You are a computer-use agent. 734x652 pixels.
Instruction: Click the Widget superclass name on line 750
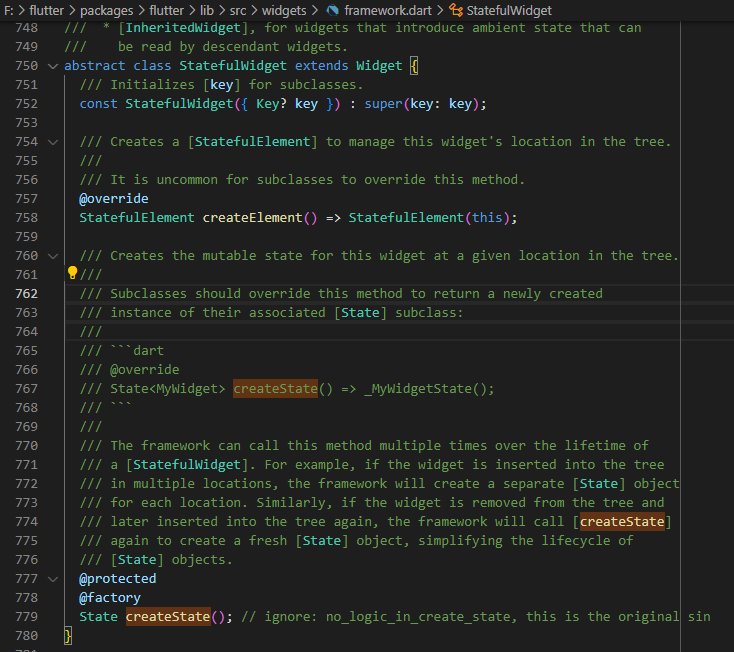379,66
